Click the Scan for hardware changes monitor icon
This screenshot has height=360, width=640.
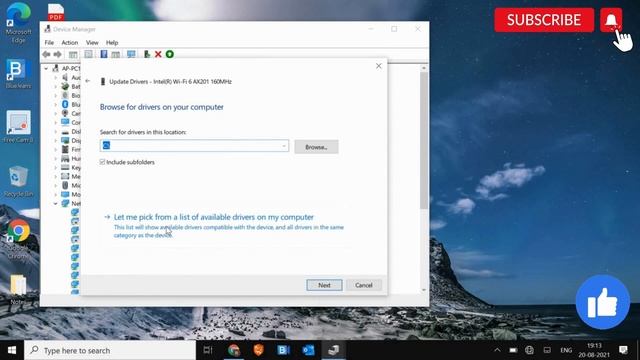131,54
